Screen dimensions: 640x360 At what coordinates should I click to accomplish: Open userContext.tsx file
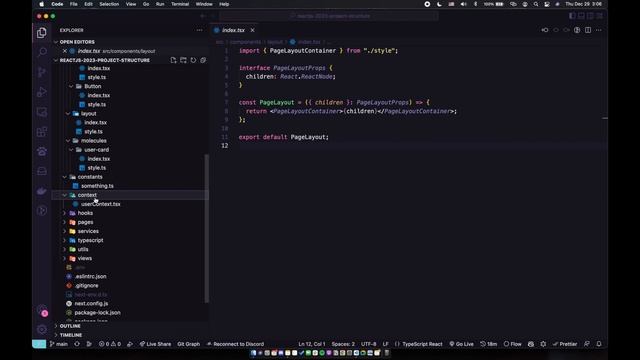(100, 204)
